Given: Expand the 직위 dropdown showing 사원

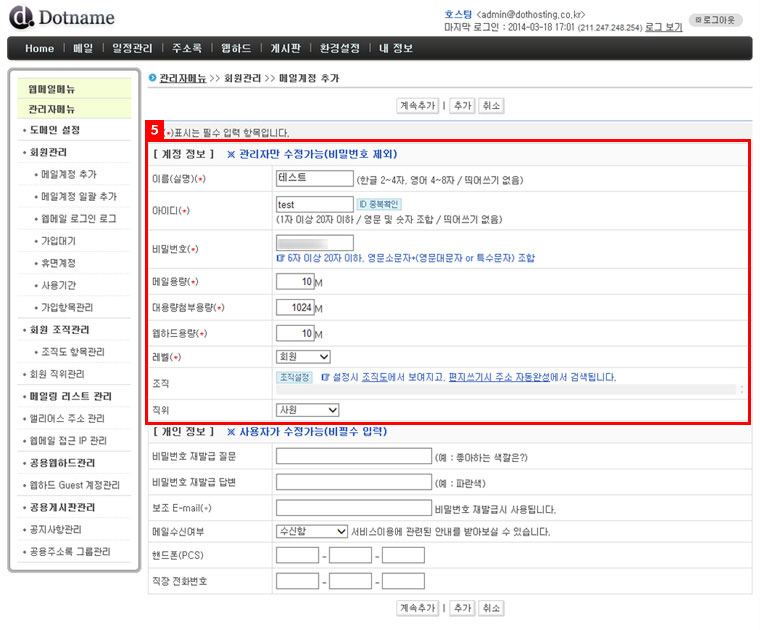Looking at the screenshot, I should 307,409.
